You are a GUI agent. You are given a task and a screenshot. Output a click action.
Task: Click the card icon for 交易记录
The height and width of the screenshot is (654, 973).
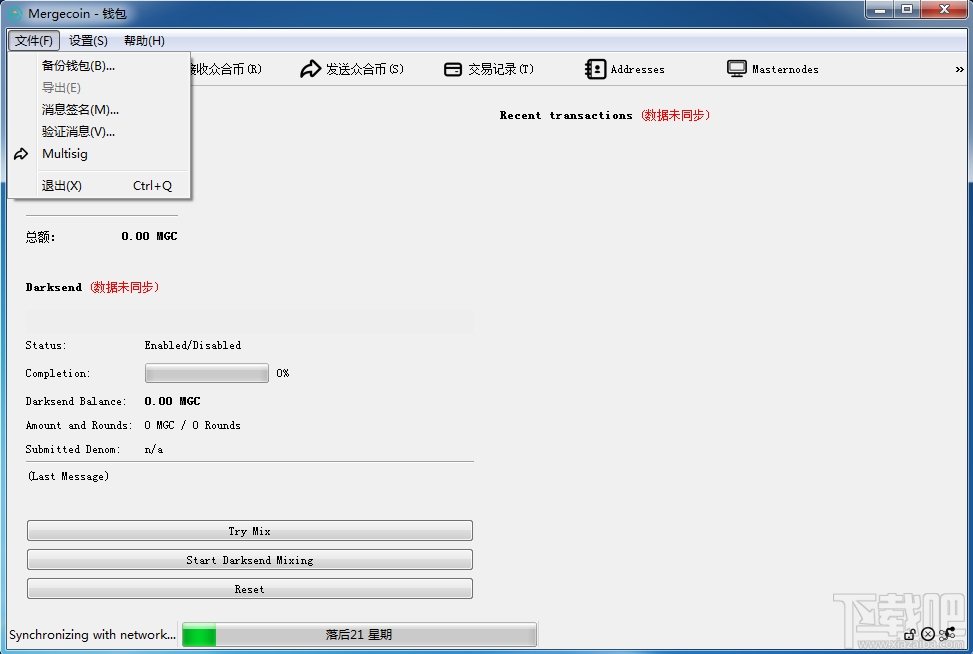(453, 69)
